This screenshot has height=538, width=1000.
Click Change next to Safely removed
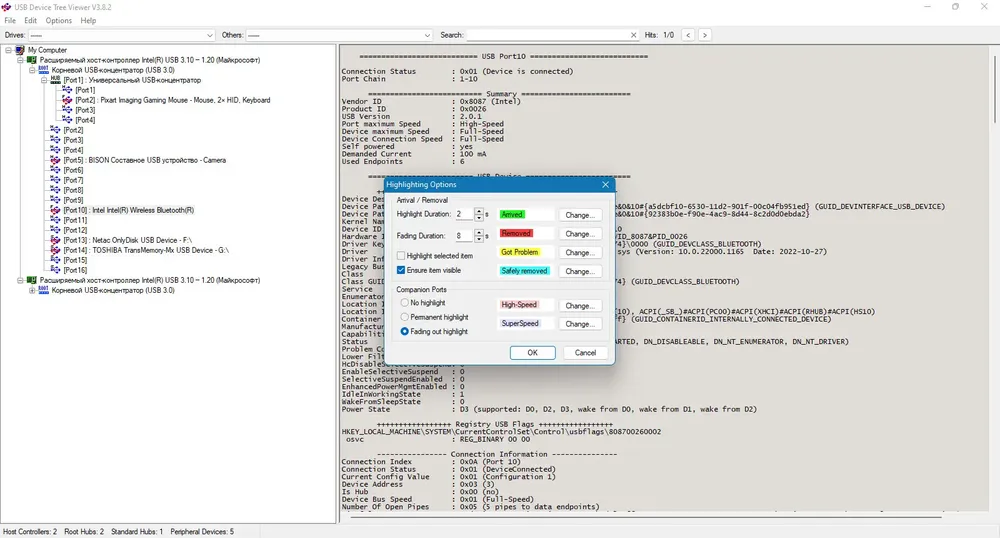coord(580,271)
